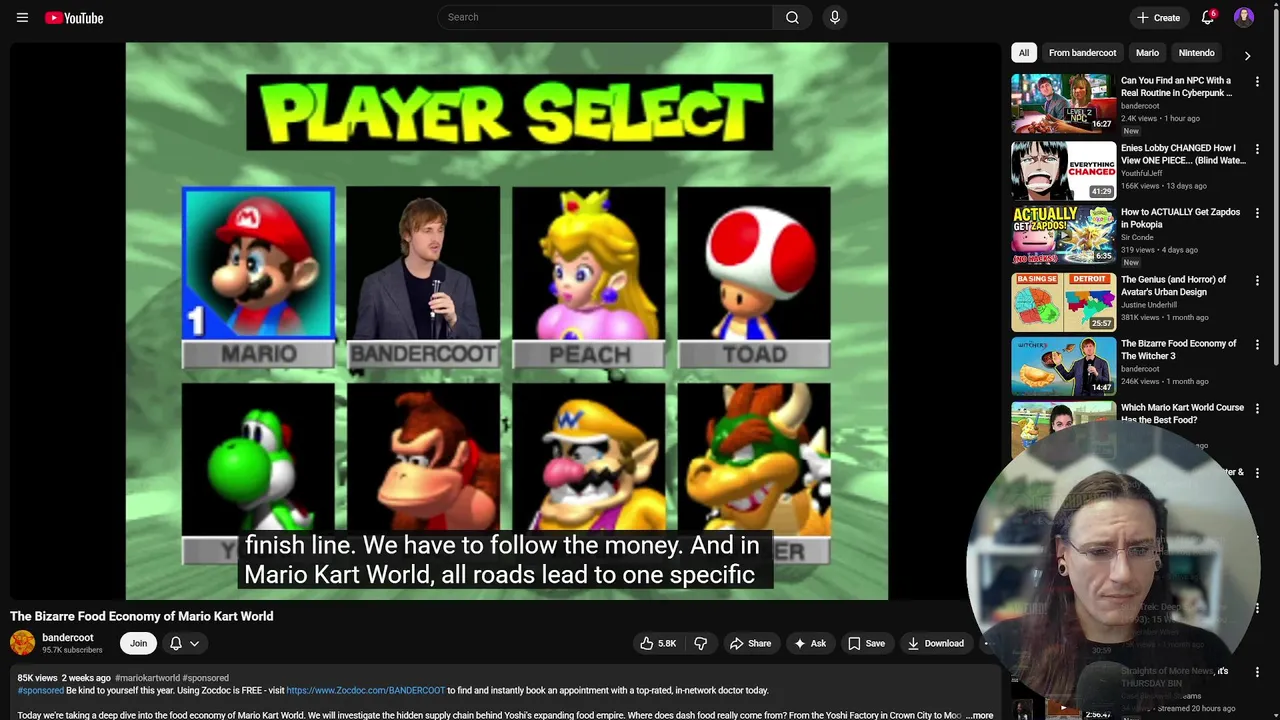Viewport: 1280px width, 720px height.
Task: Open options for Mario Kart World Course video
Action: coord(1257,409)
